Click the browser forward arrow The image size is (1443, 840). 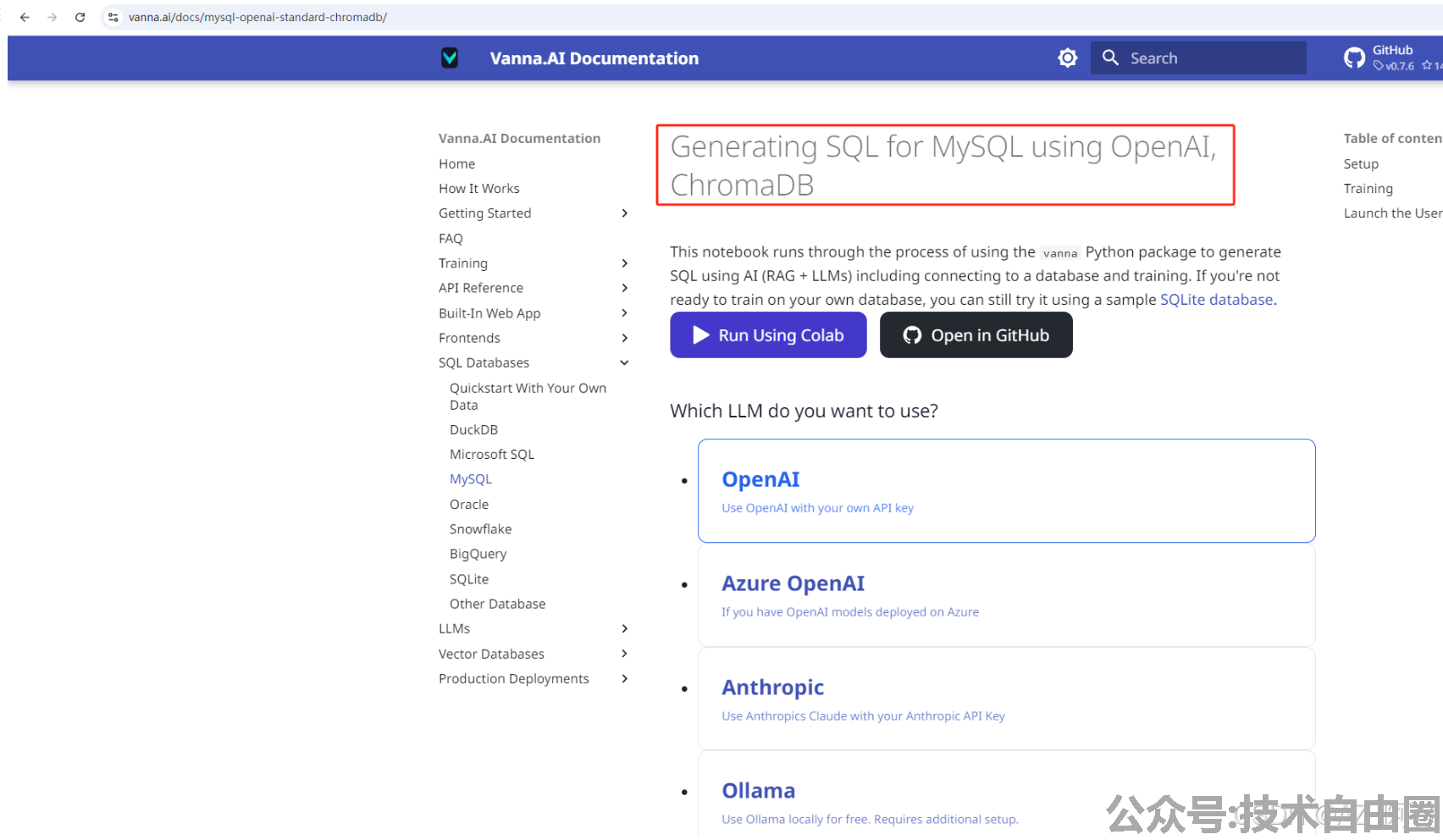[53, 17]
